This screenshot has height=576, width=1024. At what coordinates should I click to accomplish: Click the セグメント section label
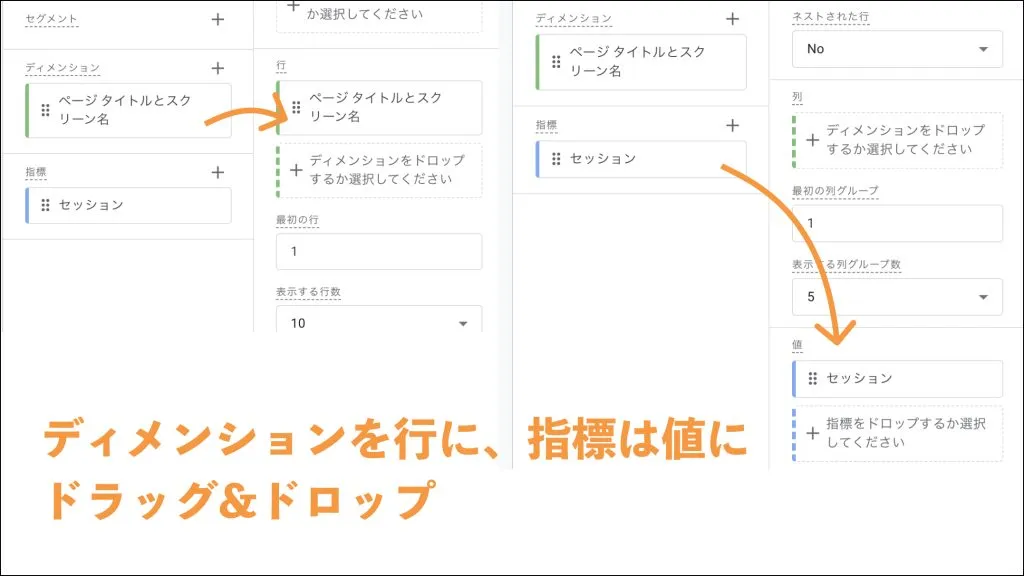[x=51, y=20]
